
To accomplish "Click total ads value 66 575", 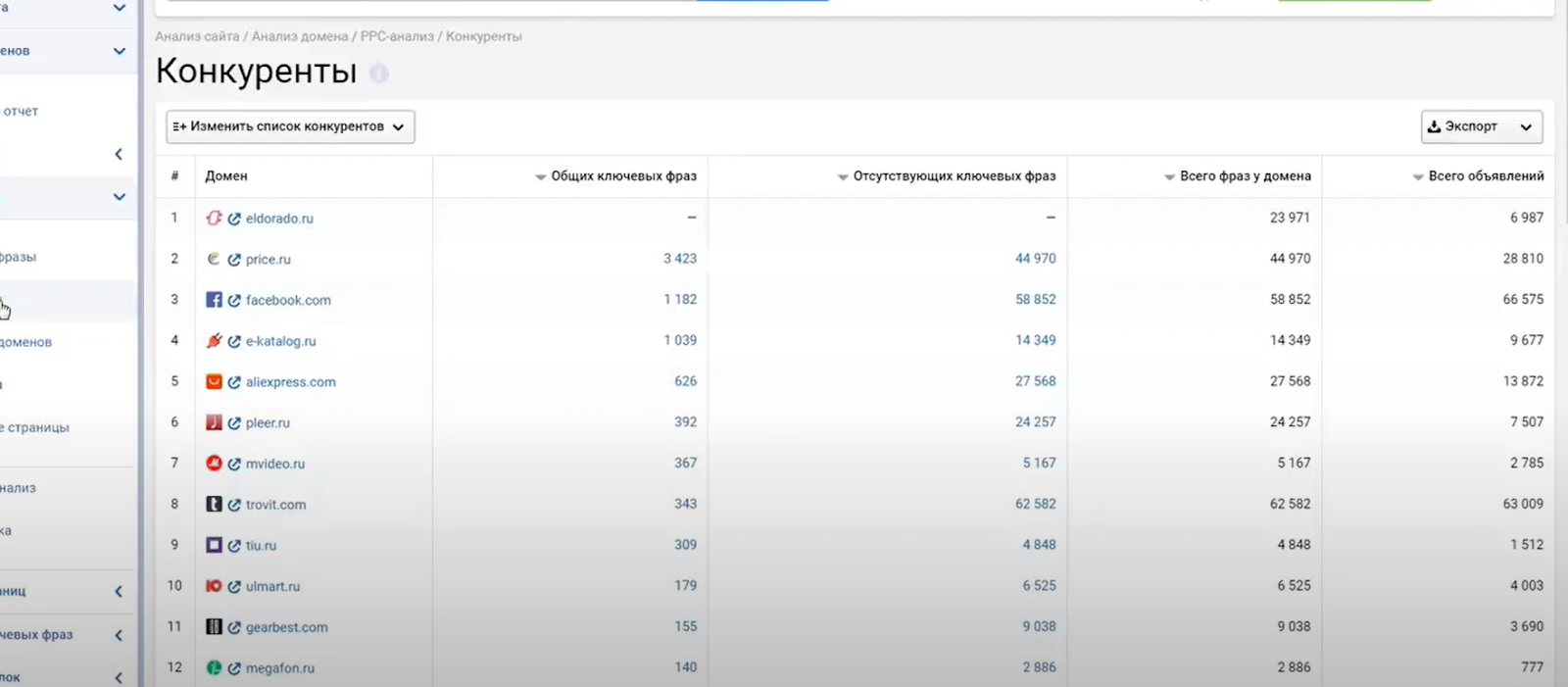I will click(1523, 300).
